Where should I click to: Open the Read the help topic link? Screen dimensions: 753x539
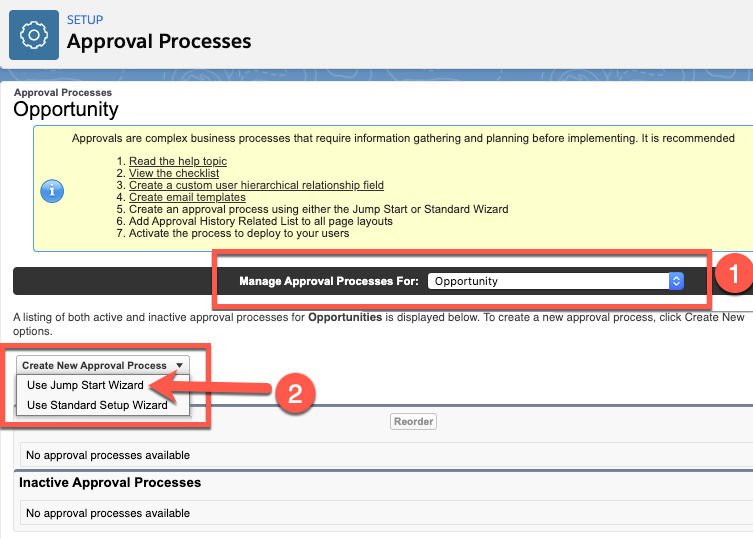tap(178, 161)
